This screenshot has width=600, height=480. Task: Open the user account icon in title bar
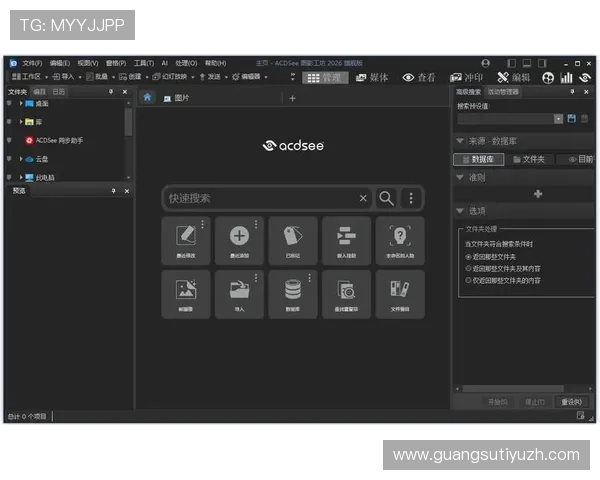486,63
